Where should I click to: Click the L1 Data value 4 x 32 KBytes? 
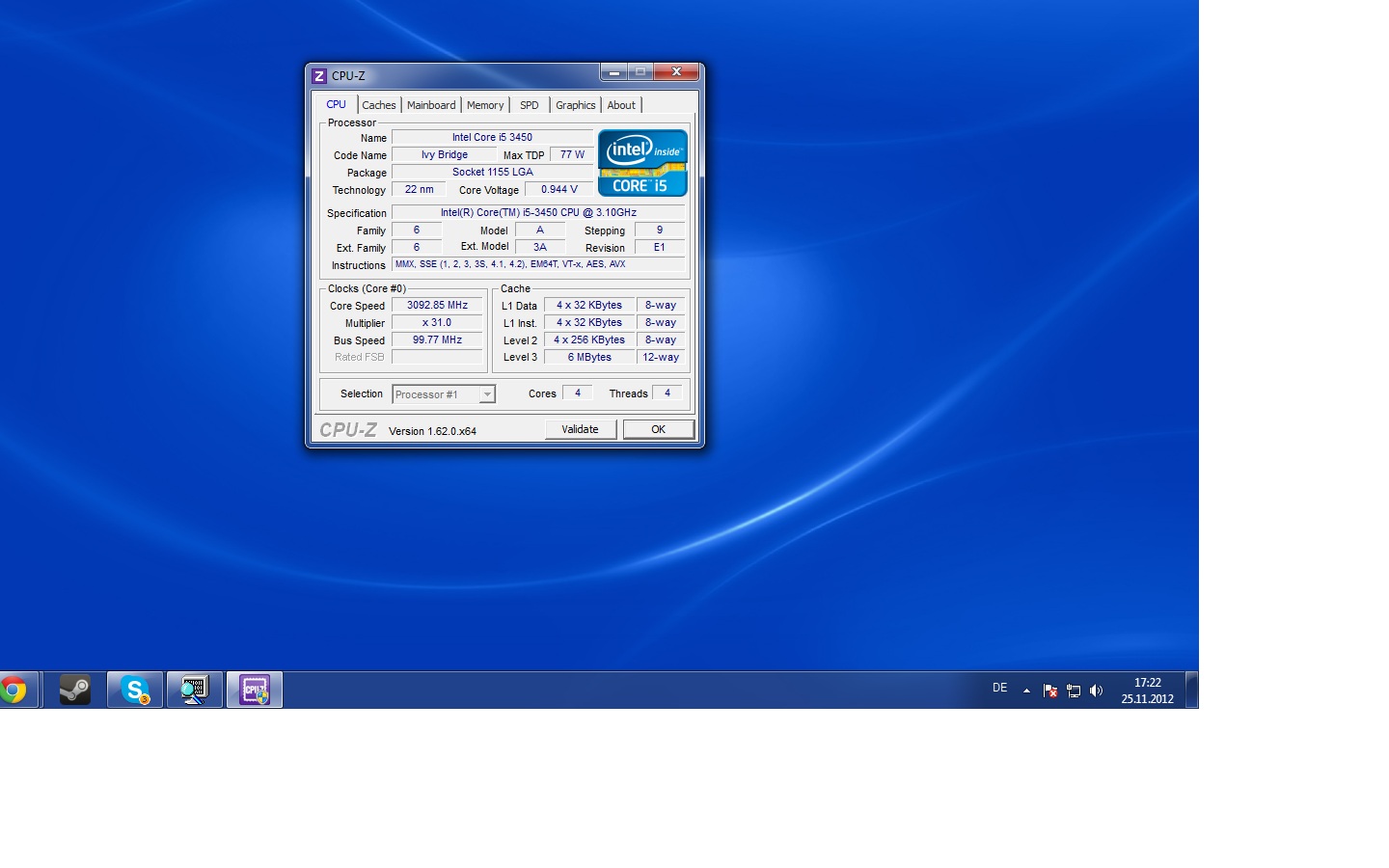589,306
